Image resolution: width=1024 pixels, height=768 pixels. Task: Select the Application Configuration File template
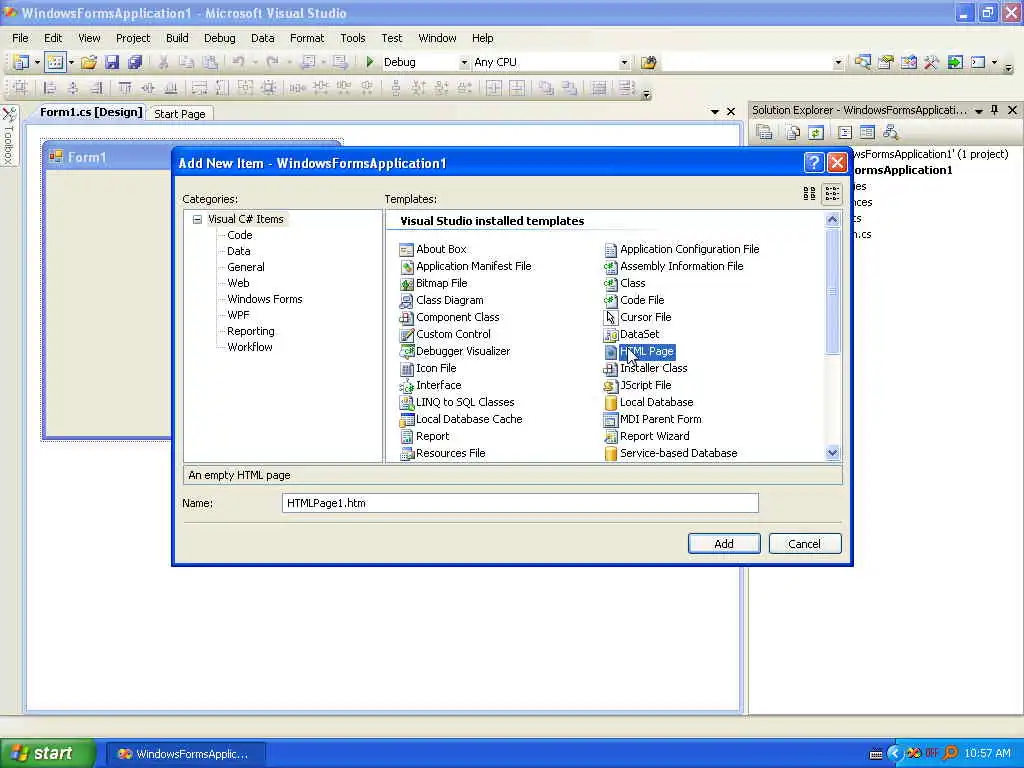click(682, 249)
